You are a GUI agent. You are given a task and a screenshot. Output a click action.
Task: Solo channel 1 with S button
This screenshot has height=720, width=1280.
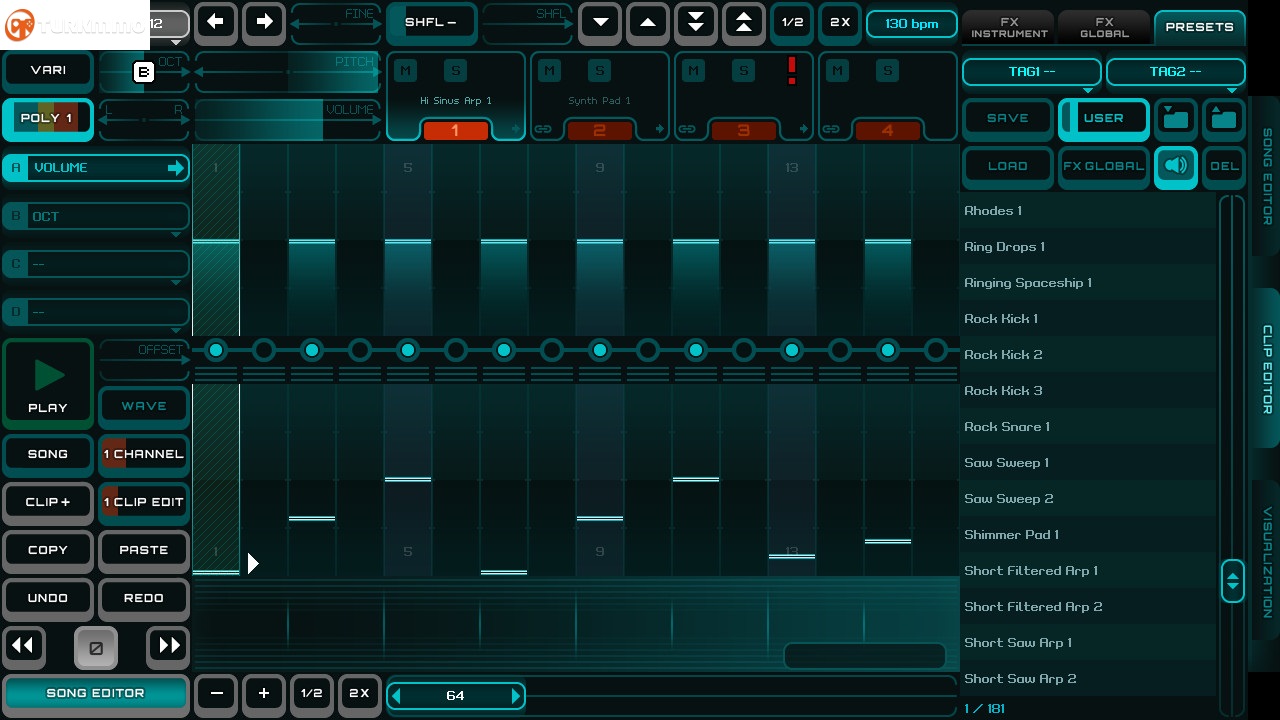click(x=455, y=70)
